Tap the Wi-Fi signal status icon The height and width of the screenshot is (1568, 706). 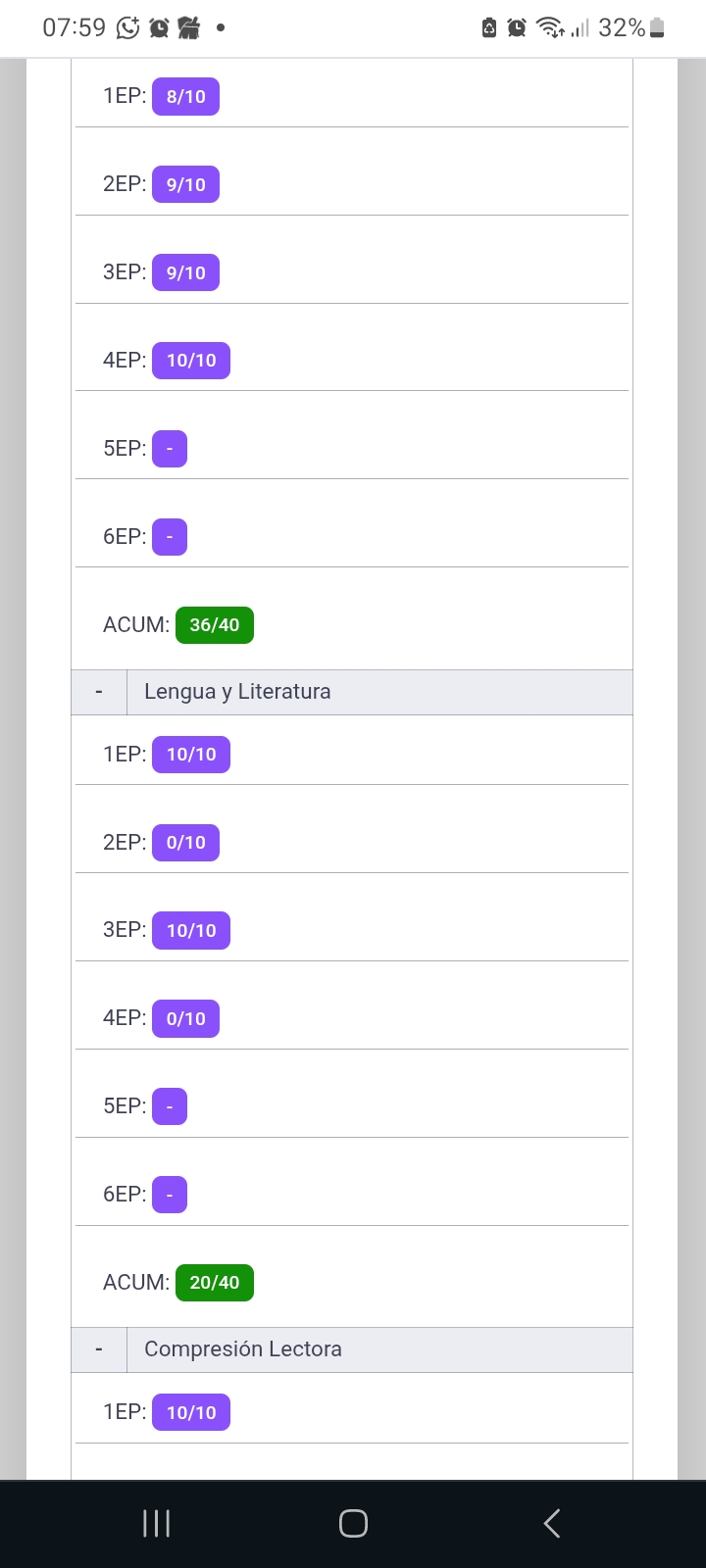click(x=551, y=28)
